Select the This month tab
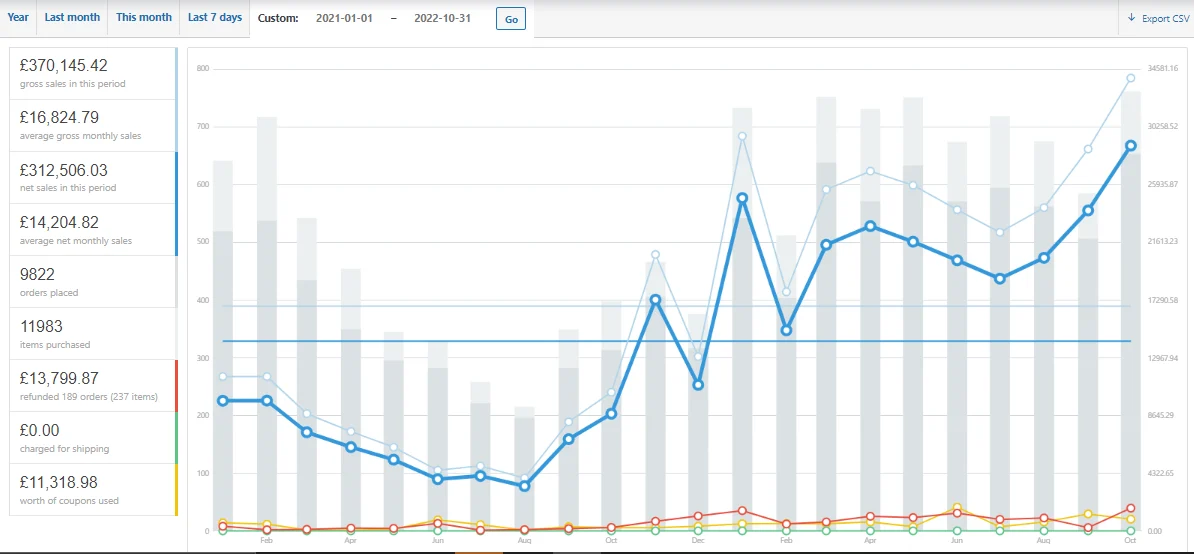Screen dimensions: 1194x554 [x=143, y=18]
